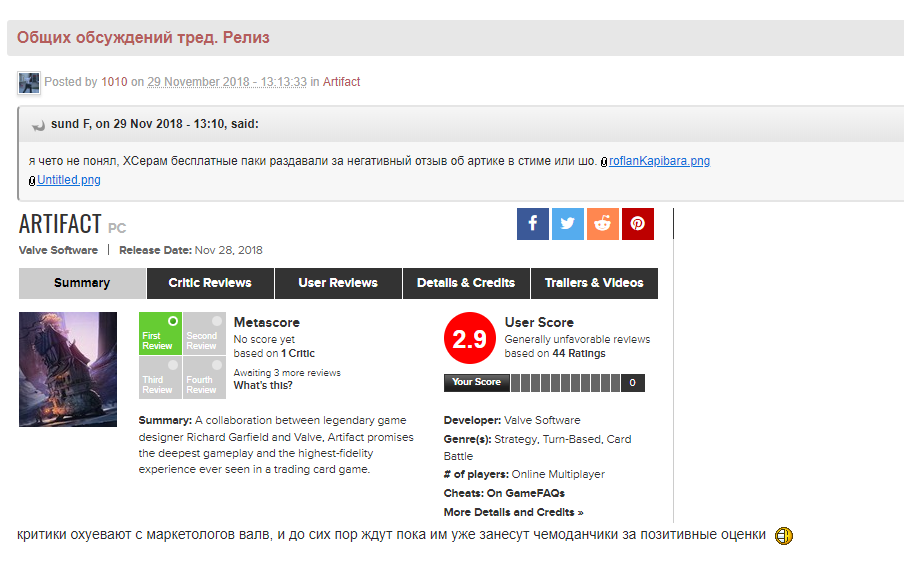Image resolution: width=904 pixels, height=561 pixels.
Task: Click the Reddit share icon
Action: (x=602, y=224)
